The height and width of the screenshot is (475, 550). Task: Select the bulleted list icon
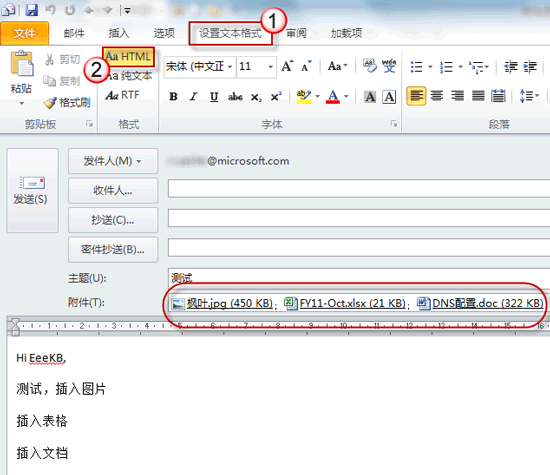tap(416, 66)
